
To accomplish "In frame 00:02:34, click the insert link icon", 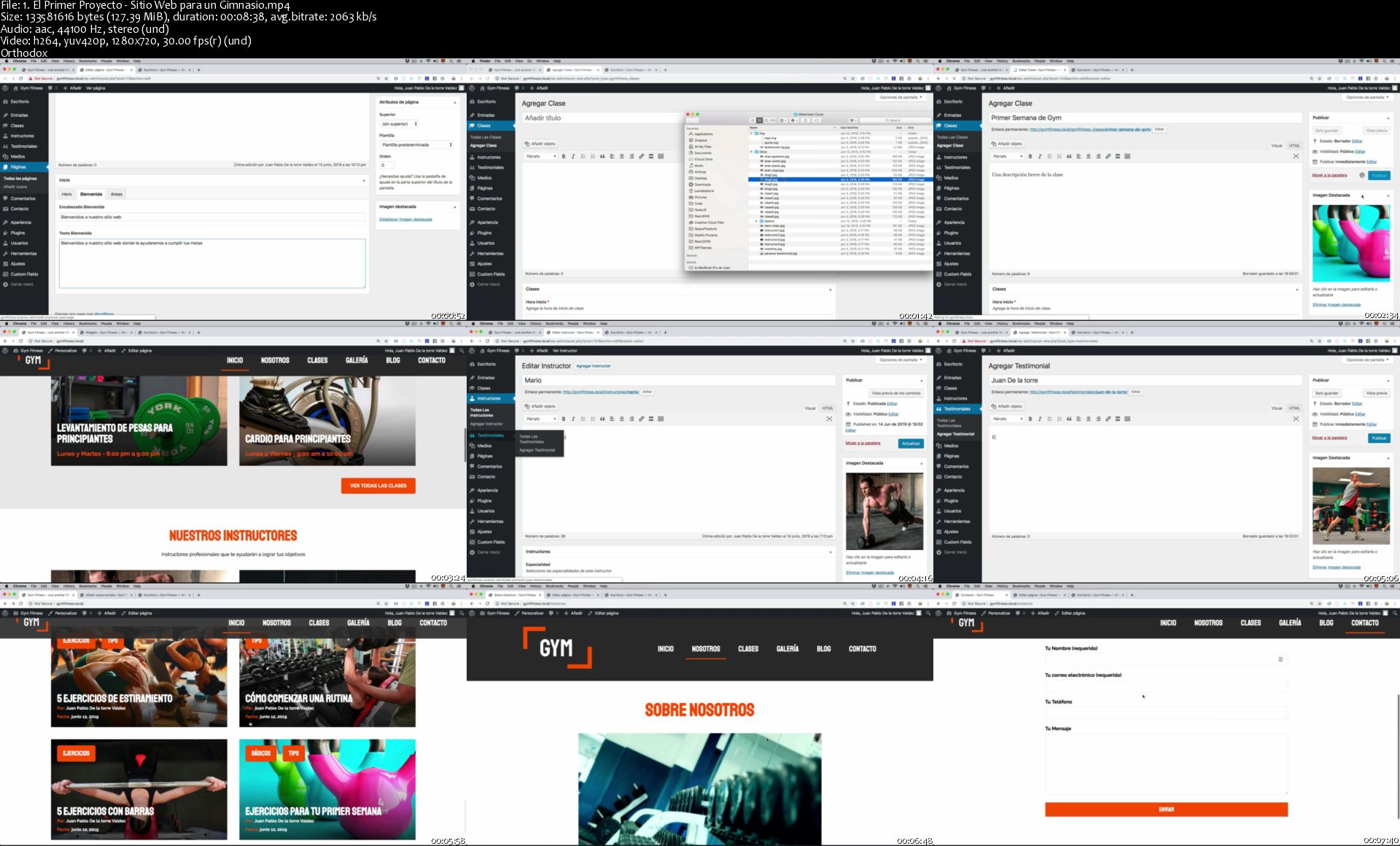I will pyautogui.click(x=1108, y=156).
